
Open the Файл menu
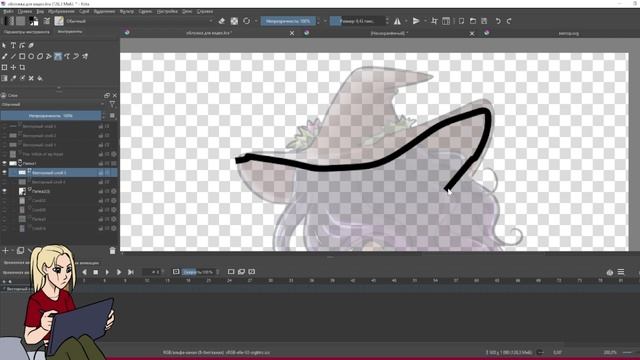(x=8, y=11)
